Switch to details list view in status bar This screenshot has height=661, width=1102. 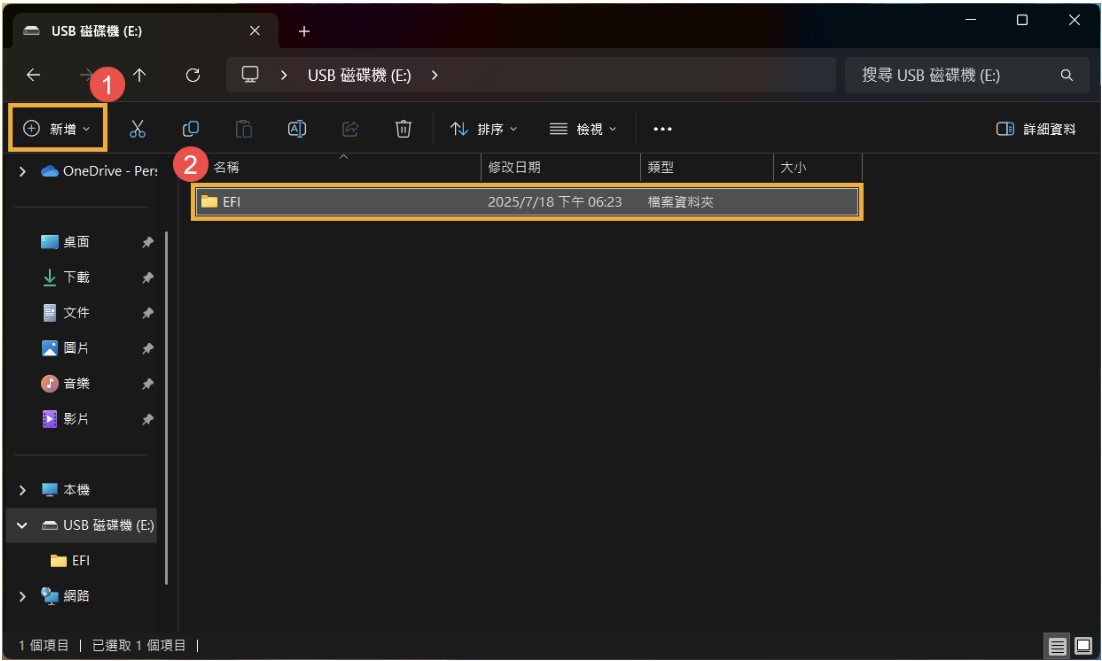1058,646
